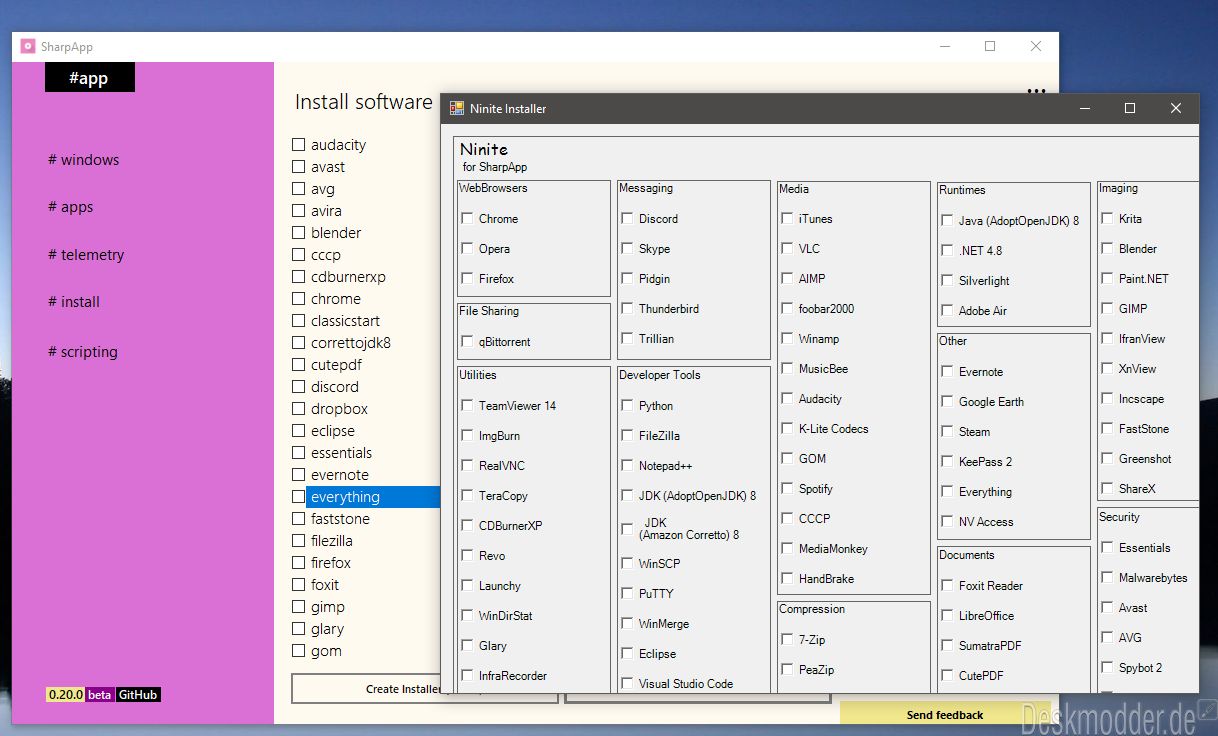Tick the WinDirStat checkbox
1218x736 pixels.
tap(467, 616)
